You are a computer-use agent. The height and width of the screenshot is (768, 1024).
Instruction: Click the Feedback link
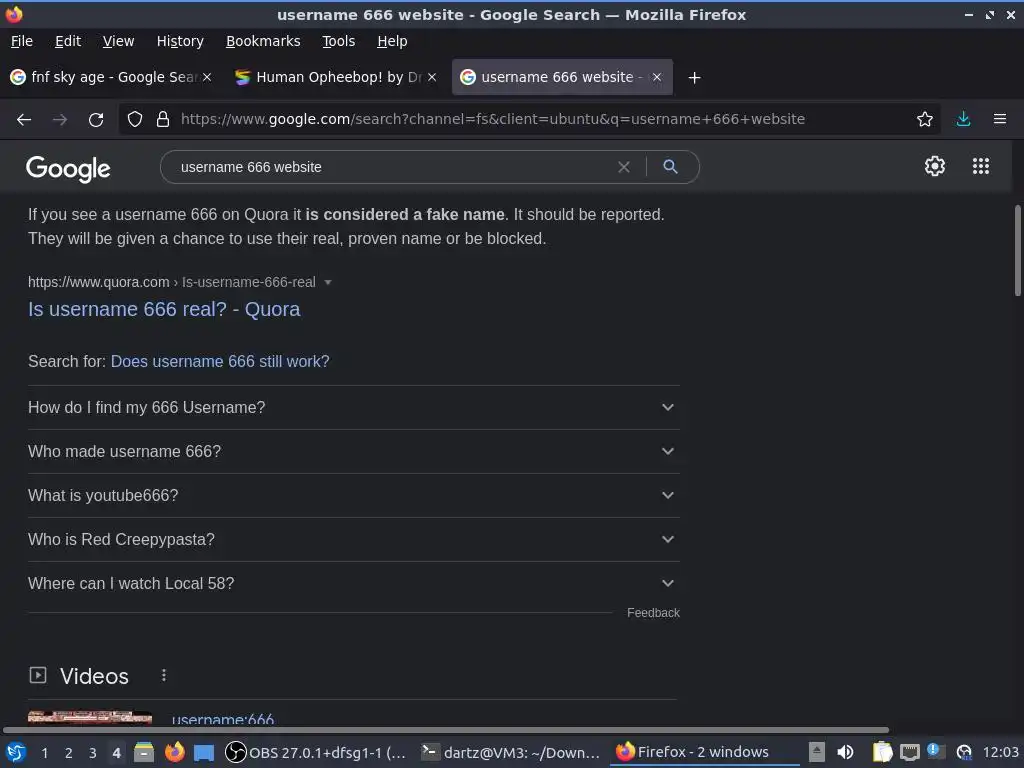pyautogui.click(x=653, y=613)
